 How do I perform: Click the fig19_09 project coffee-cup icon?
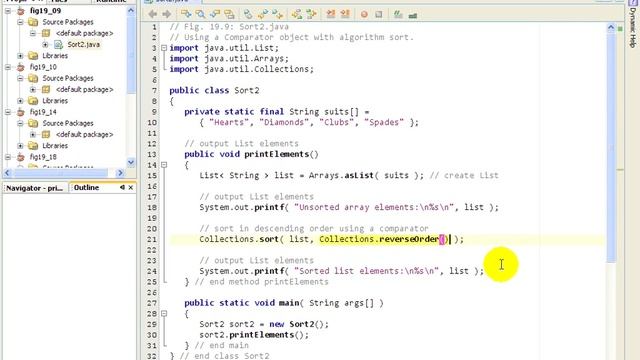(20, 11)
